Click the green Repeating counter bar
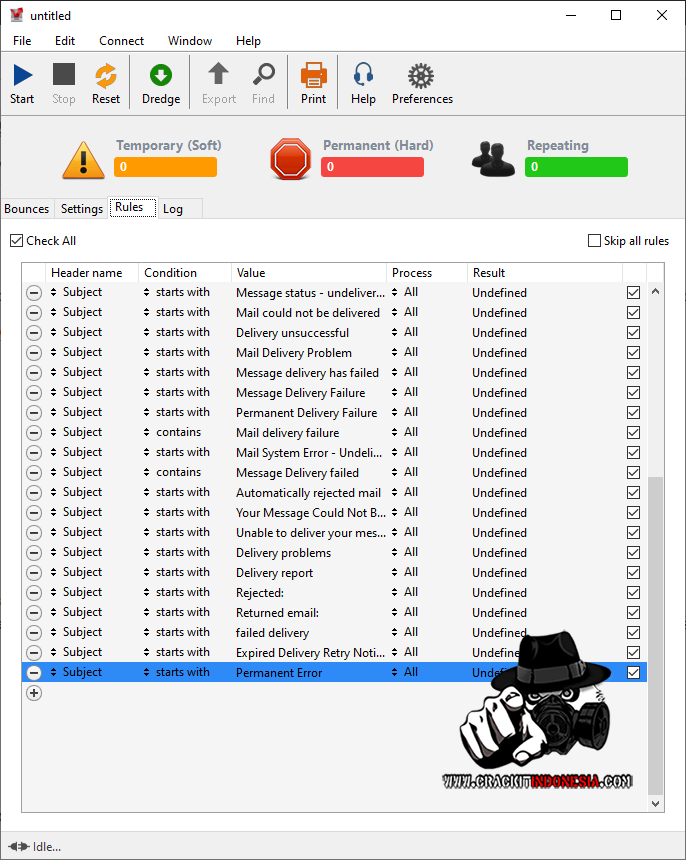Screen dimensions: 686x860 (x=576, y=167)
